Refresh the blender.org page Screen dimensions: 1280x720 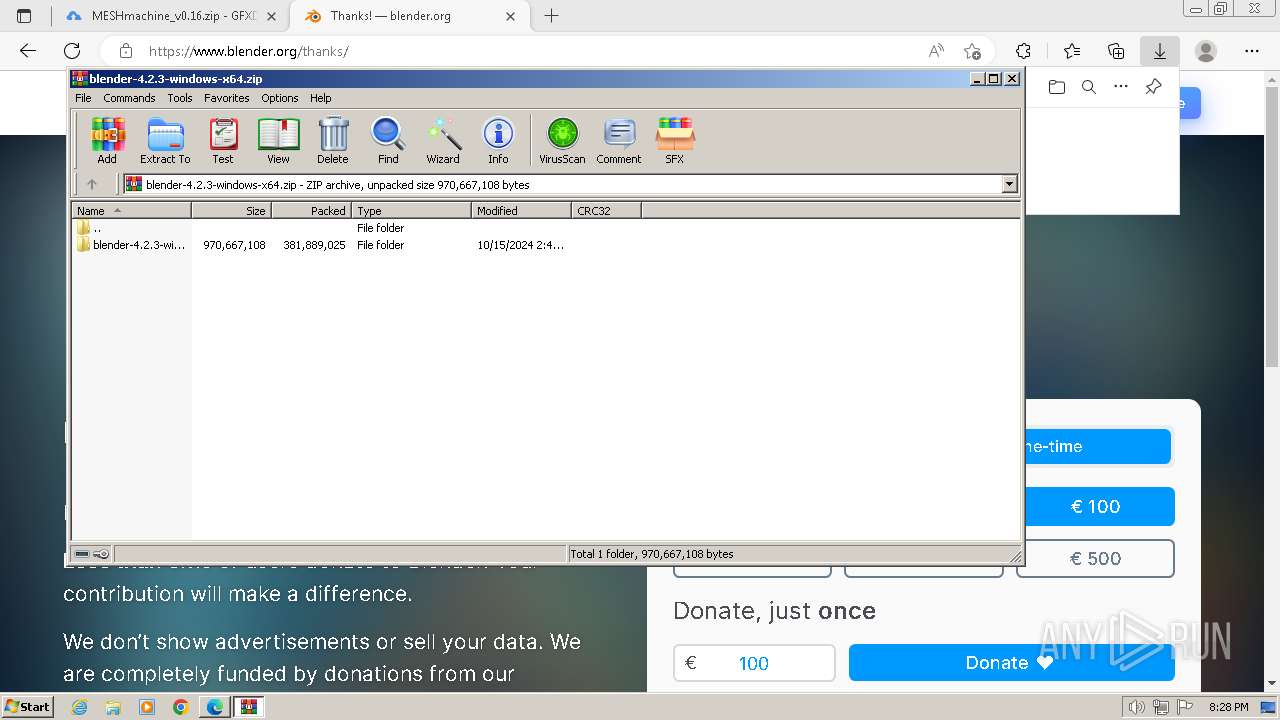click(x=72, y=51)
